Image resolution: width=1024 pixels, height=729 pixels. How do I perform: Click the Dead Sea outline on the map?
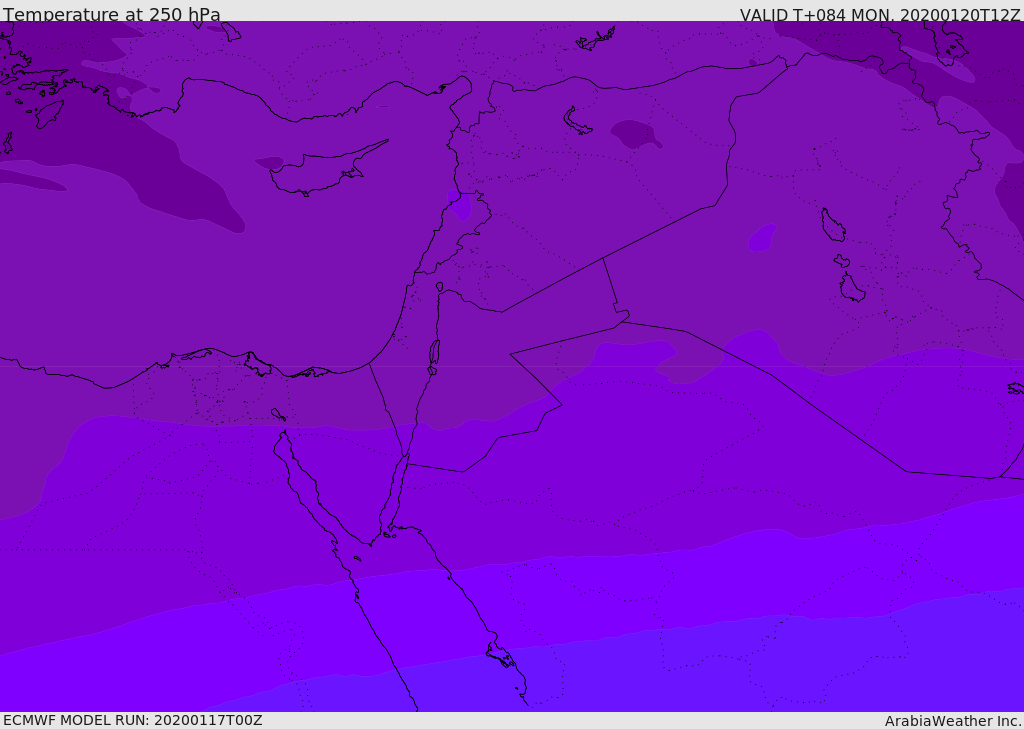tap(434, 352)
